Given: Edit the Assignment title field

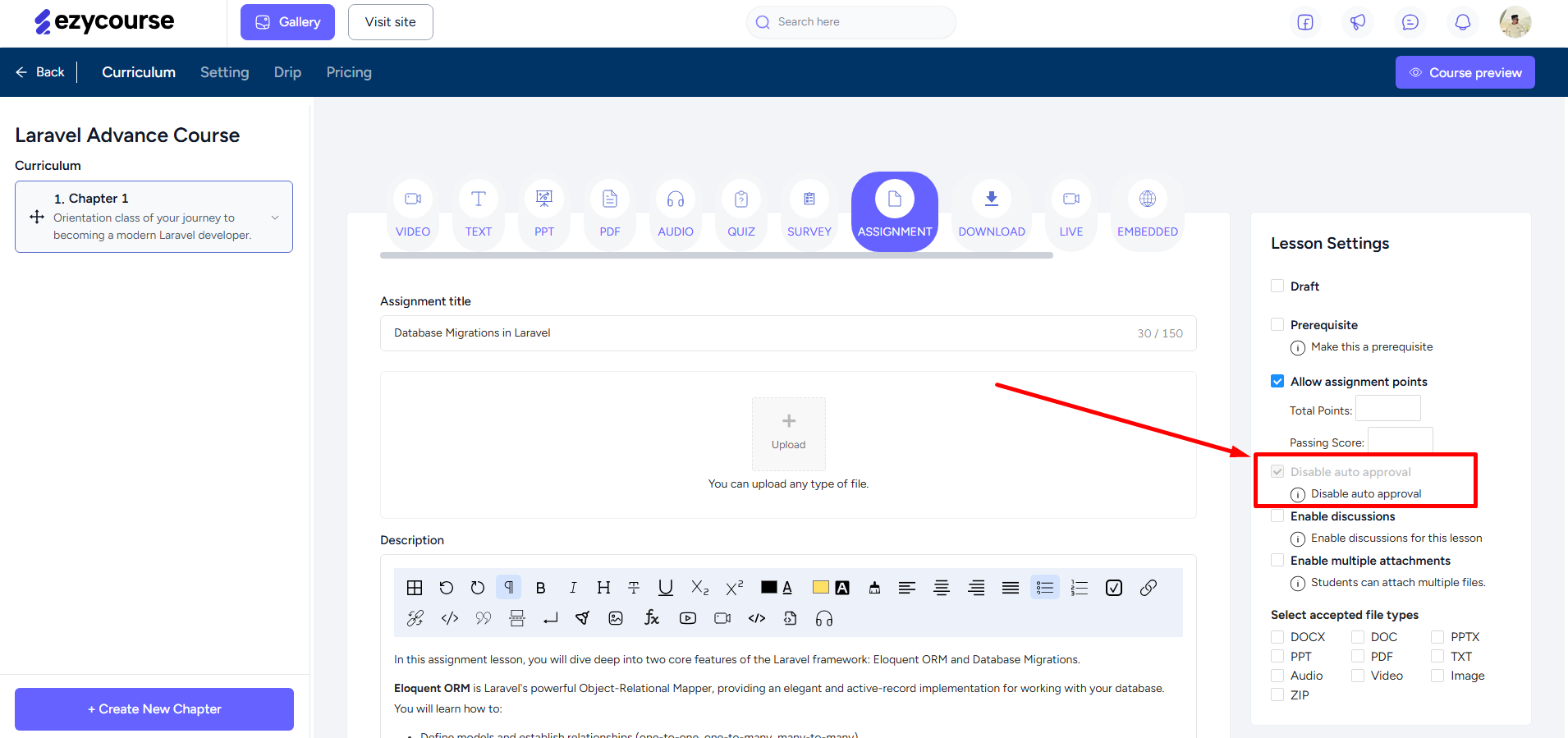Looking at the screenshot, I should [788, 333].
